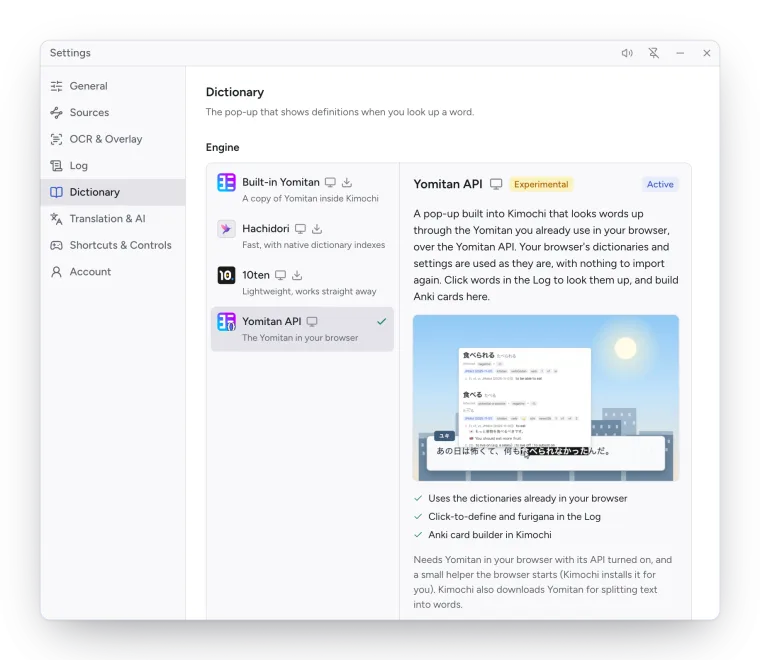The height and width of the screenshot is (660, 760).
Task: Select the 10ten engine
Action: 302,283
